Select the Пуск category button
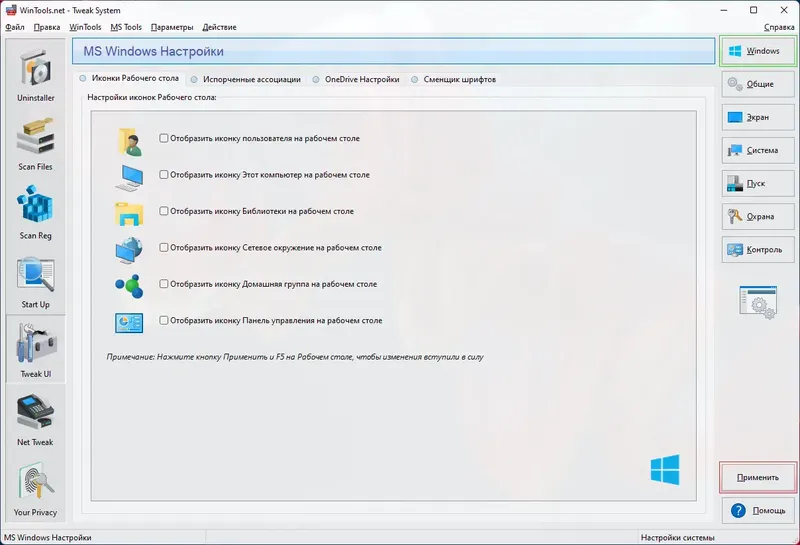Screen dimensions: 800x545 click(758, 183)
